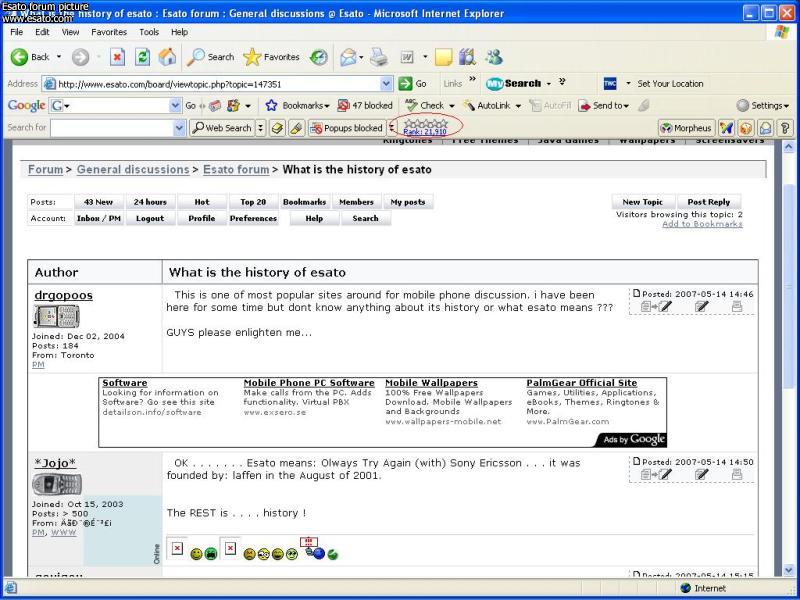Screen dimensions: 800x600
Task: Click the yellow note icon in toolbar
Action: (x=443, y=57)
